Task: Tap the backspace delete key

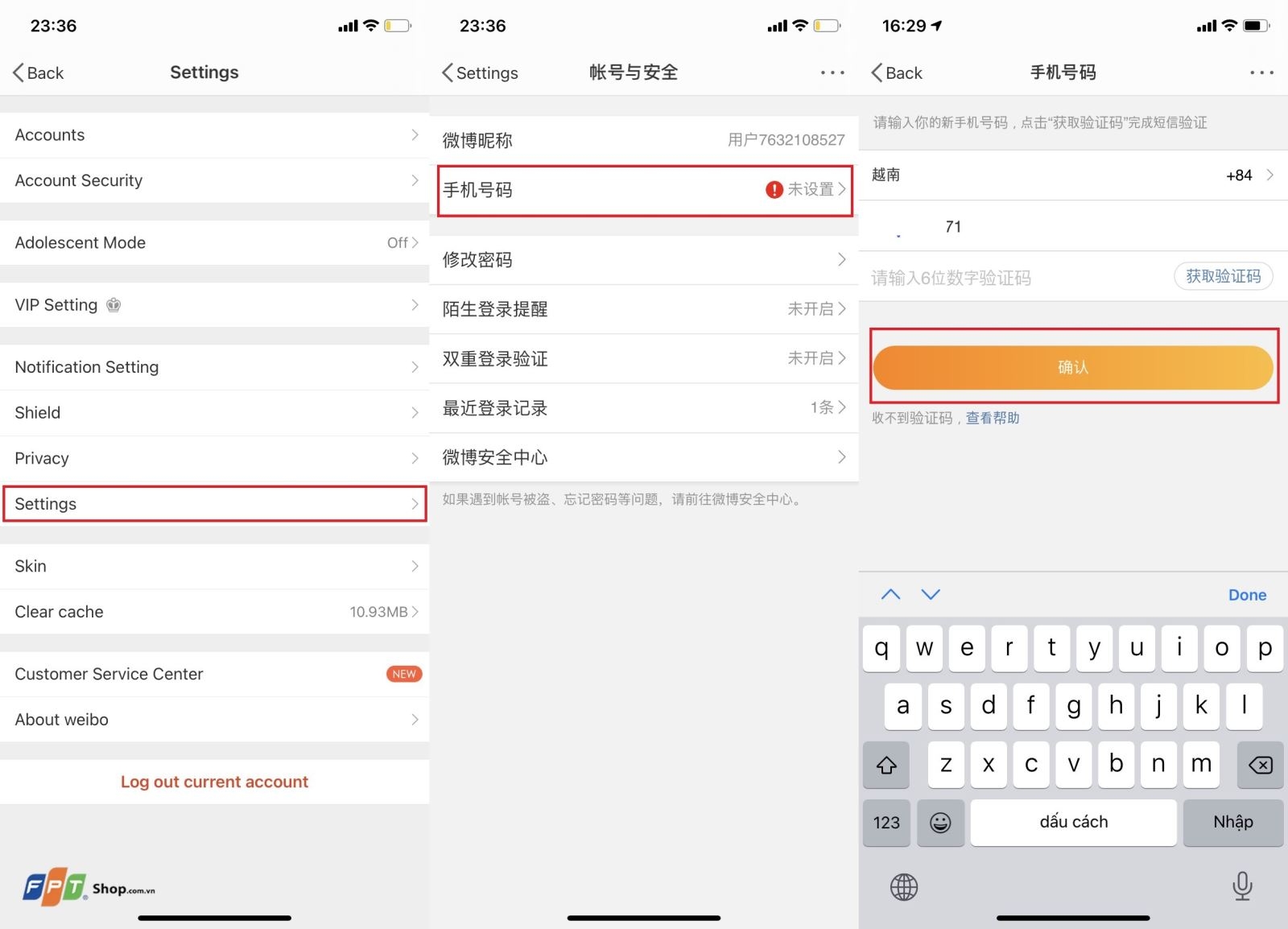Action: [x=1261, y=765]
